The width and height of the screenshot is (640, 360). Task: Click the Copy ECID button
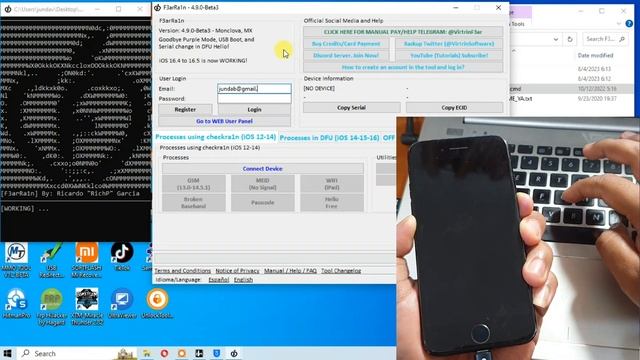pos(454,108)
